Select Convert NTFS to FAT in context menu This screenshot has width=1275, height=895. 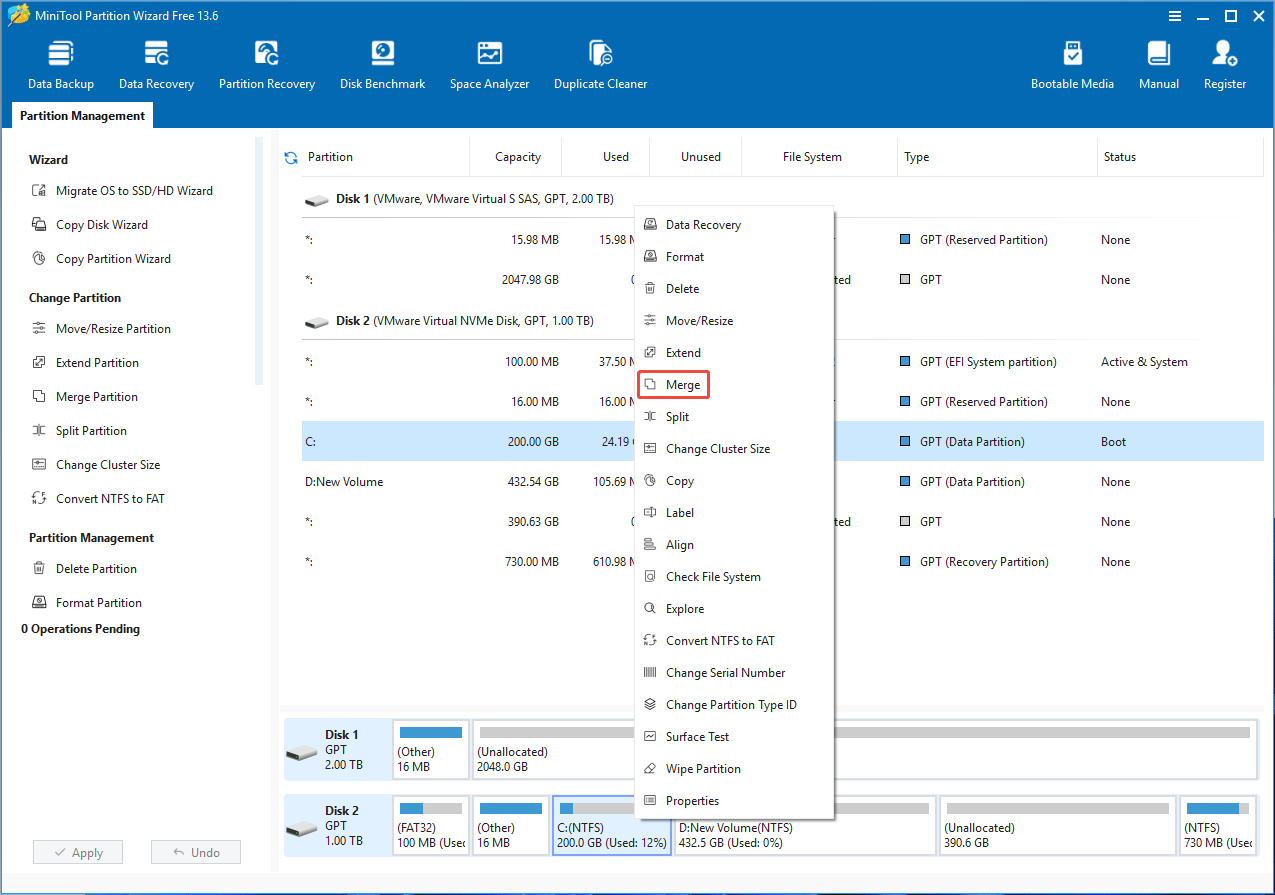click(x=734, y=641)
